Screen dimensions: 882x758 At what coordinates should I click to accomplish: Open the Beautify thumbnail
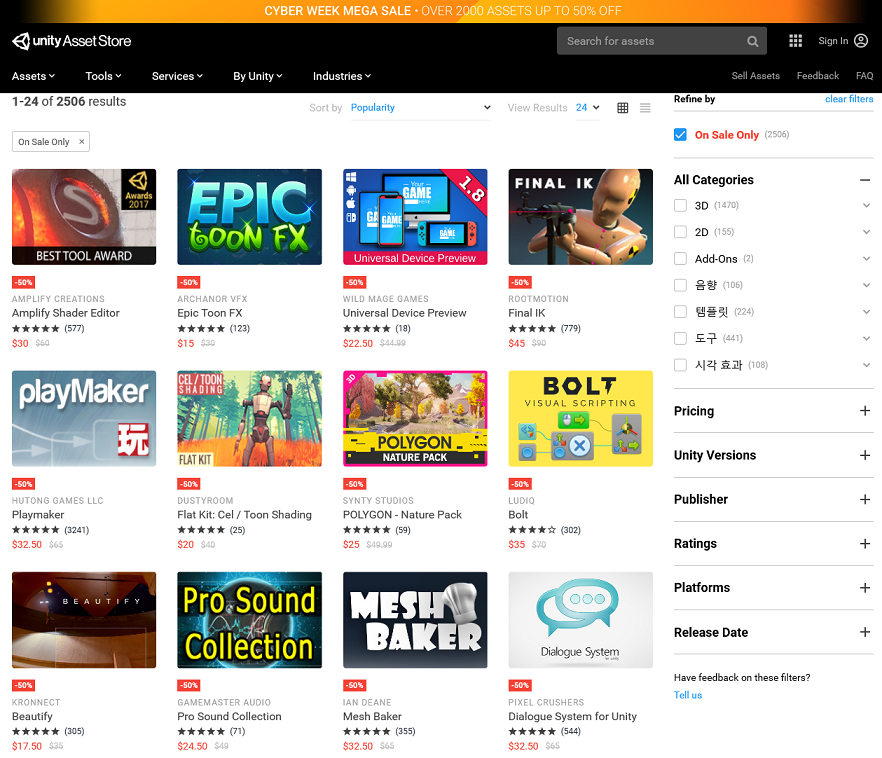point(84,620)
